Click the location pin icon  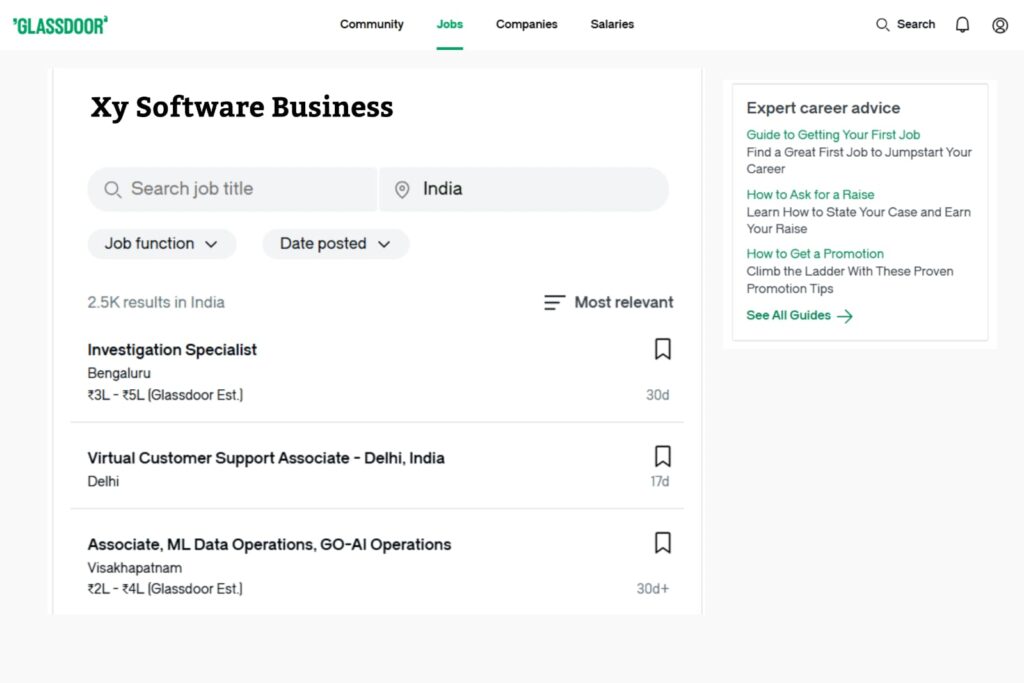tap(402, 190)
